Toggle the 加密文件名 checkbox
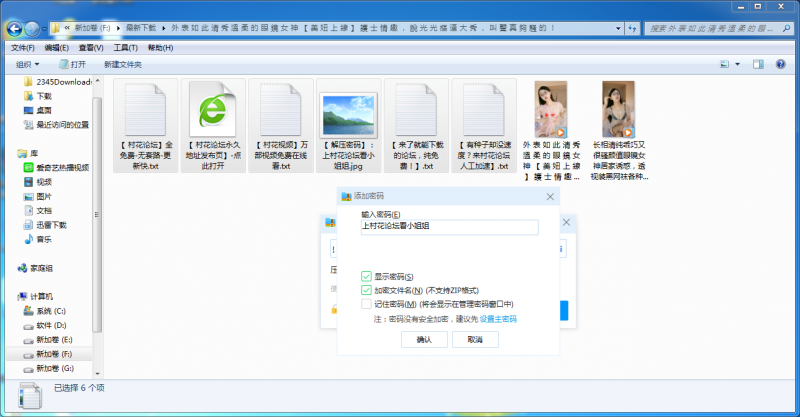800x417 pixels. pos(367,290)
